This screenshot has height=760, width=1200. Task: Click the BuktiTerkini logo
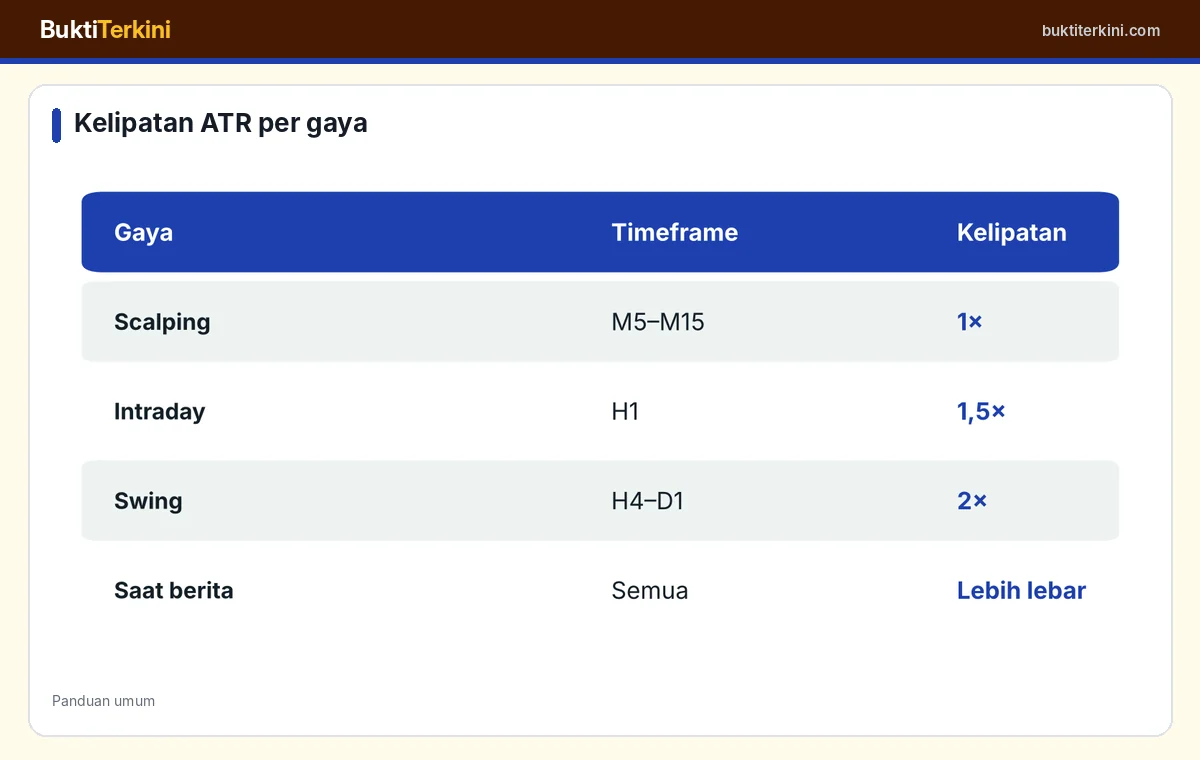pyautogui.click(x=105, y=30)
